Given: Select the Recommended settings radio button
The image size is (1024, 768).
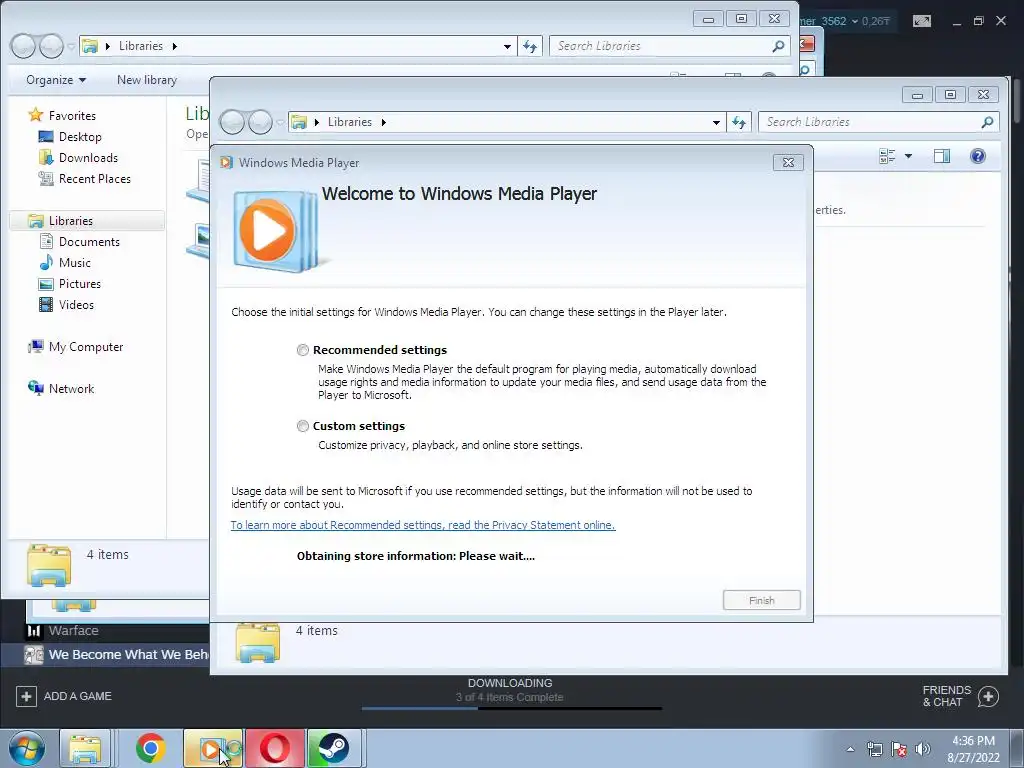Looking at the screenshot, I should (302, 350).
